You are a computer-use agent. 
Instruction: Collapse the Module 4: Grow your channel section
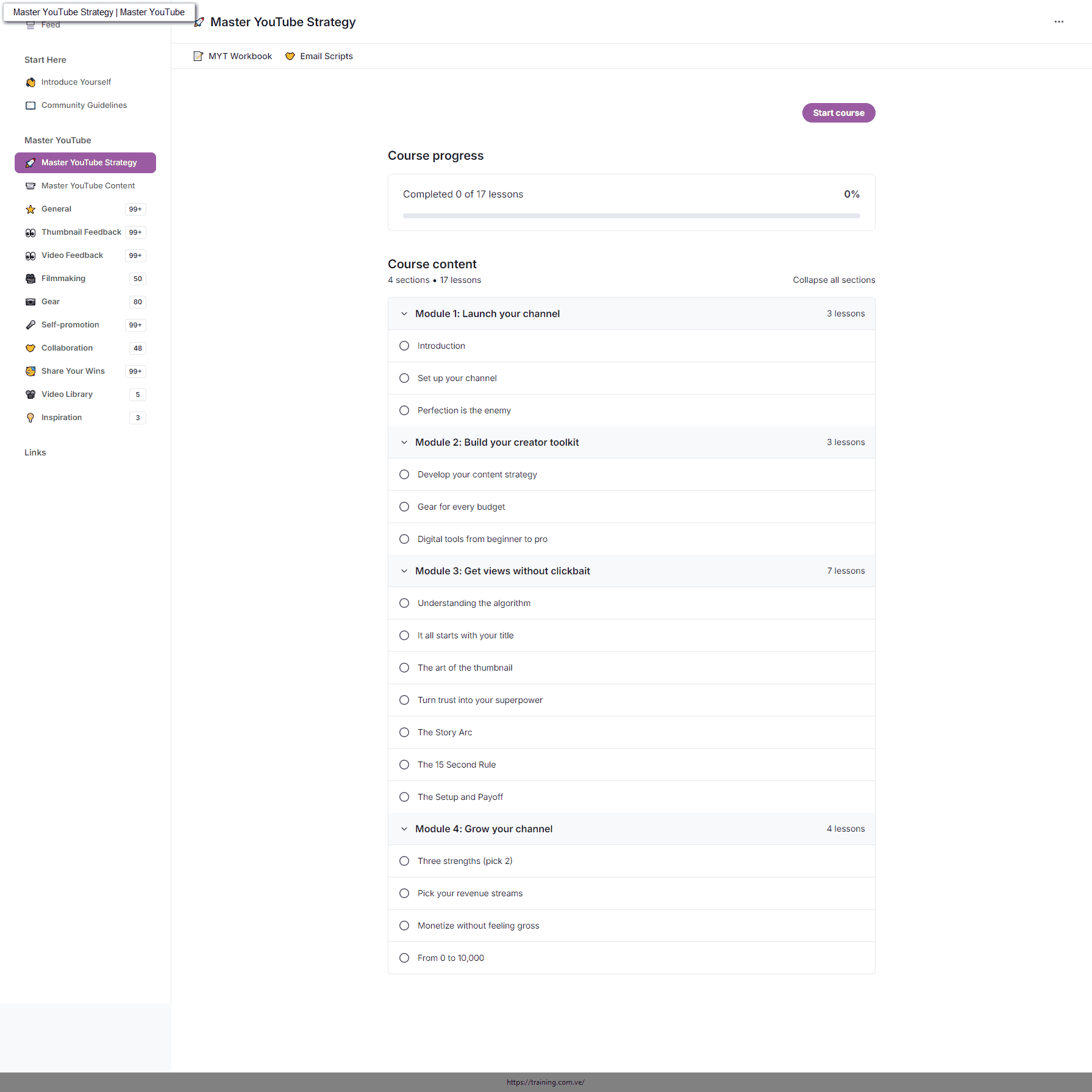[404, 829]
